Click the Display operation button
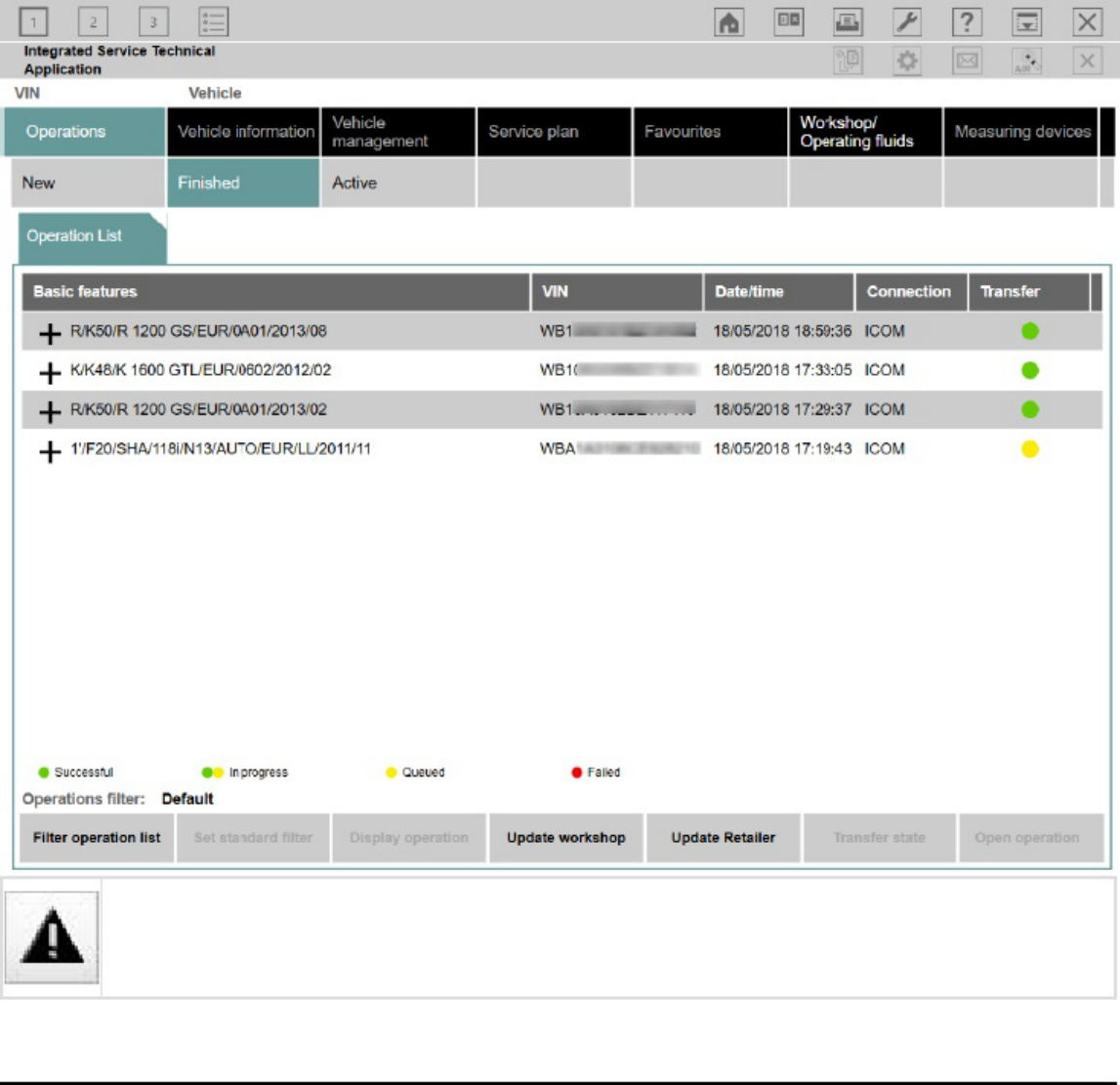1120x1085 pixels. pos(409,838)
